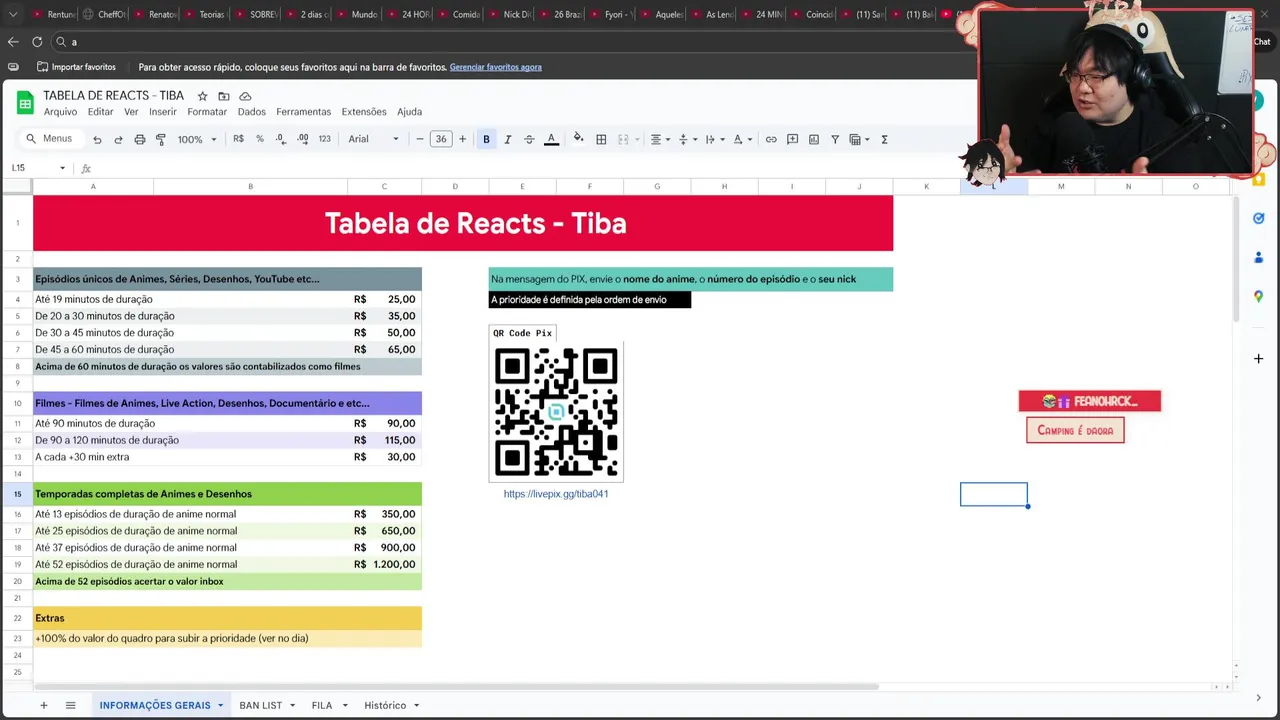
Task: Click the print icon
Action: 140,139
